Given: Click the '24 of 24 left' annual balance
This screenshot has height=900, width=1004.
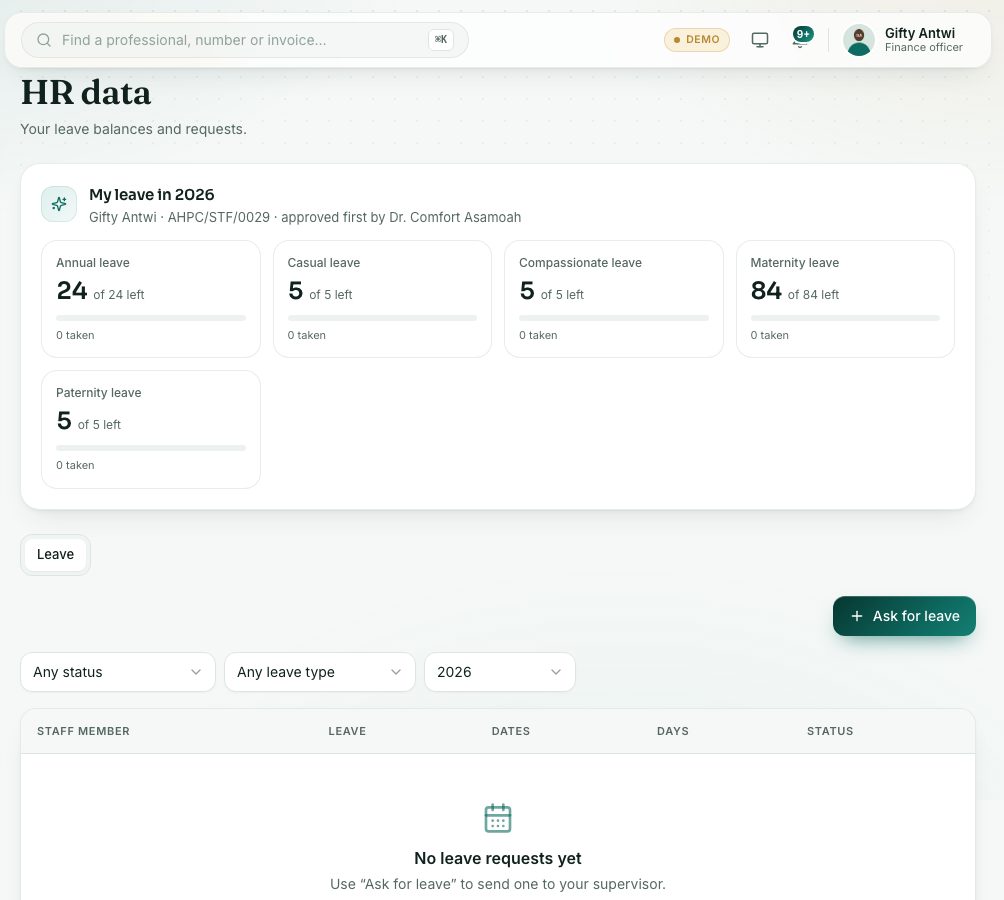Looking at the screenshot, I should [101, 291].
